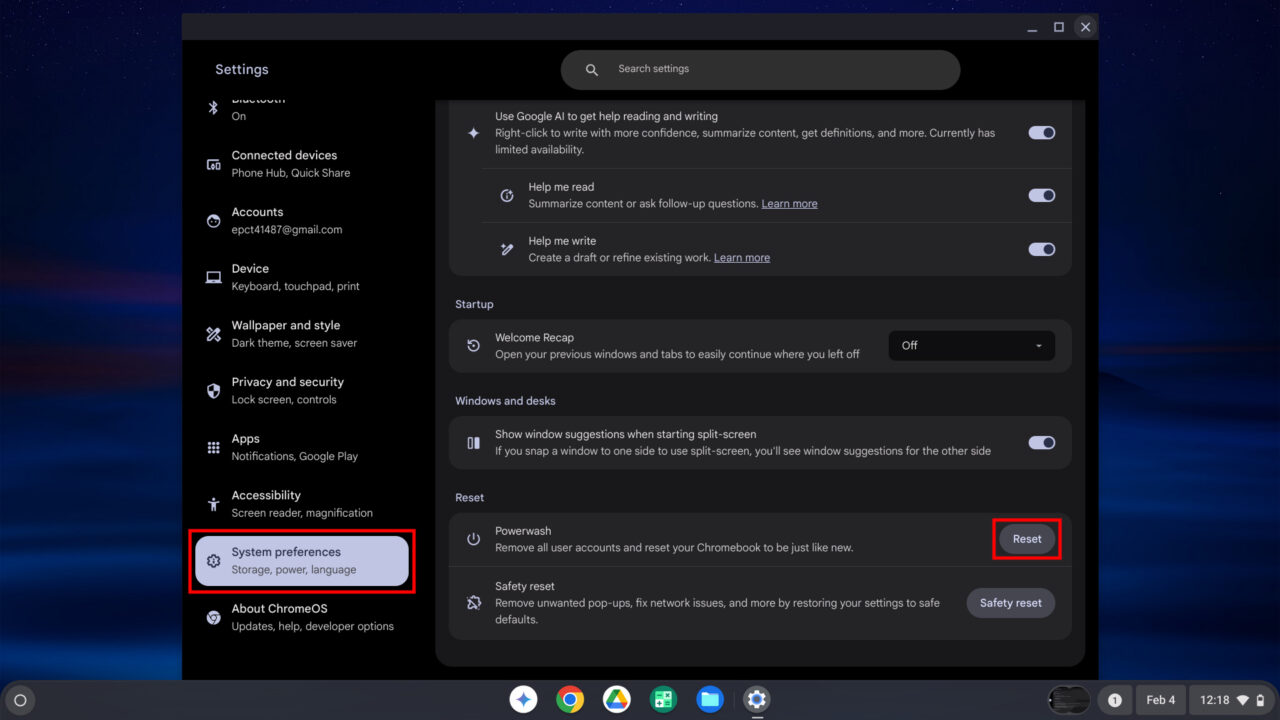
Task: Click the Reset button for Powerwash
Action: [x=1026, y=538]
